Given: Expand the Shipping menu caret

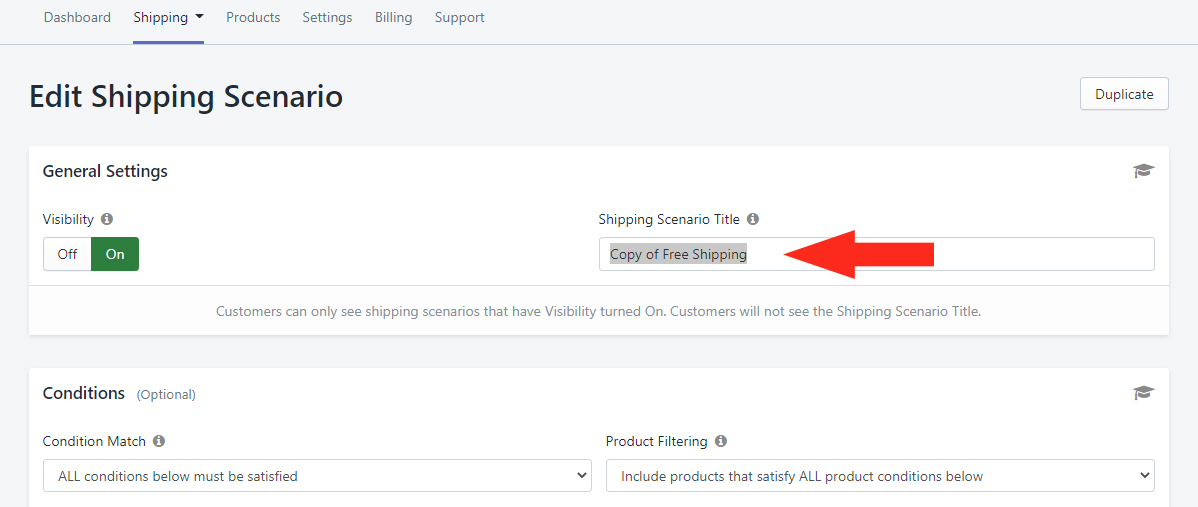Looking at the screenshot, I should [x=199, y=16].
